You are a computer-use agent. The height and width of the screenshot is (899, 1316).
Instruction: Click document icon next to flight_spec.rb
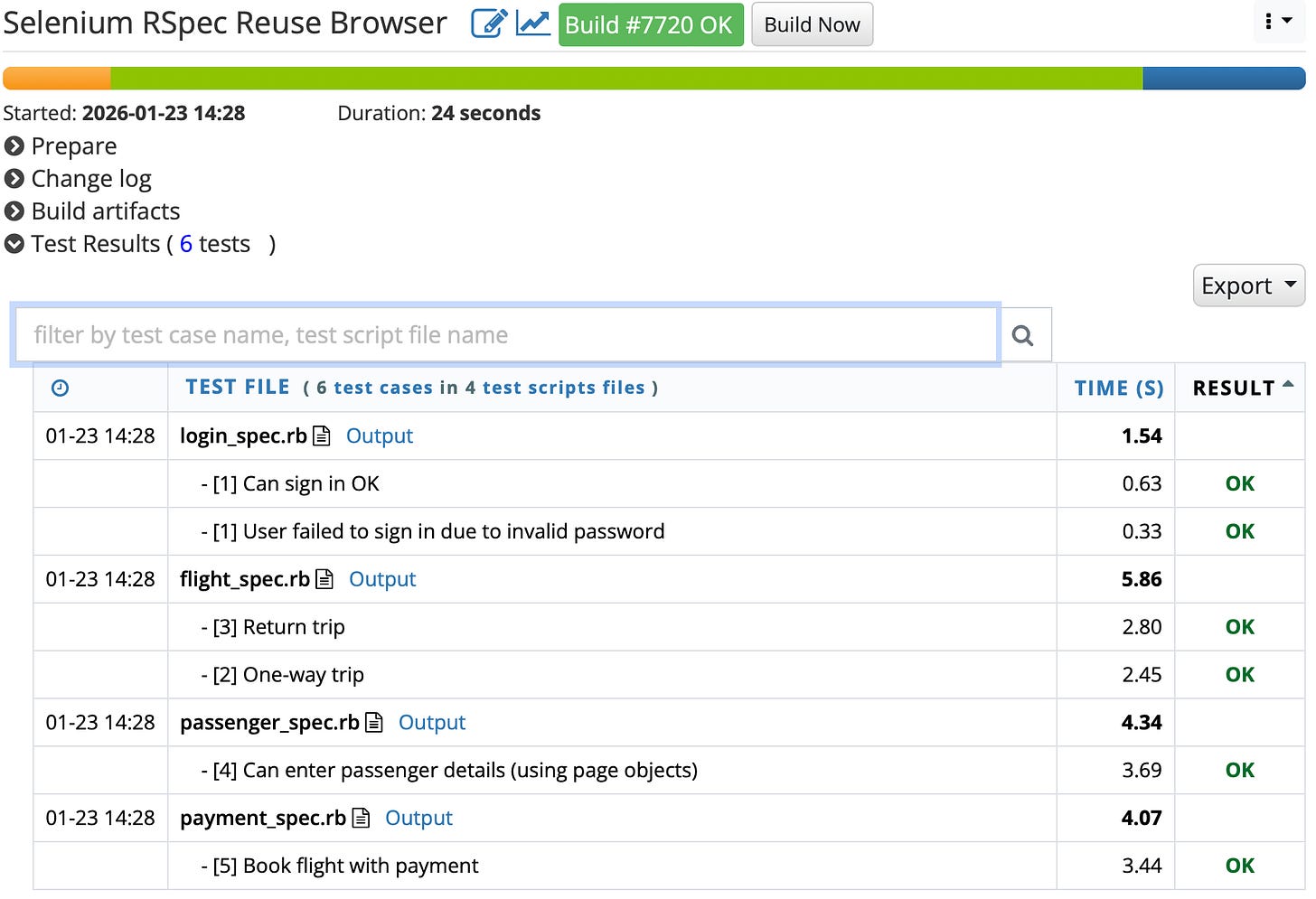coord(324,579)
